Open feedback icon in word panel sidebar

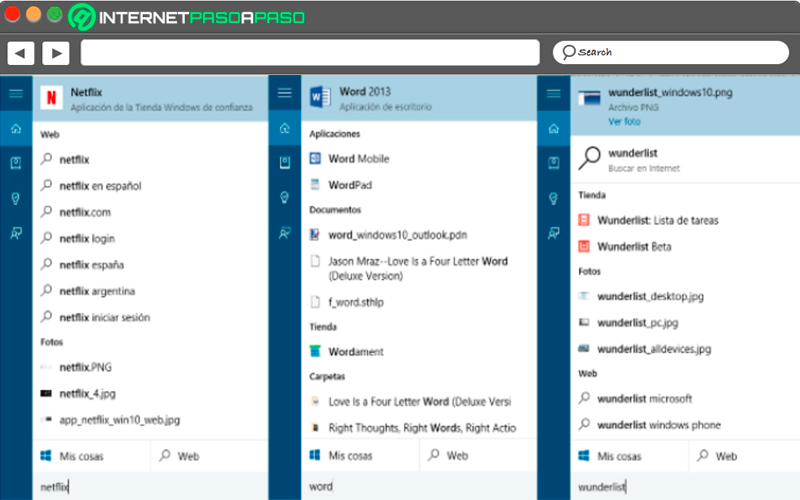(285, 233)
